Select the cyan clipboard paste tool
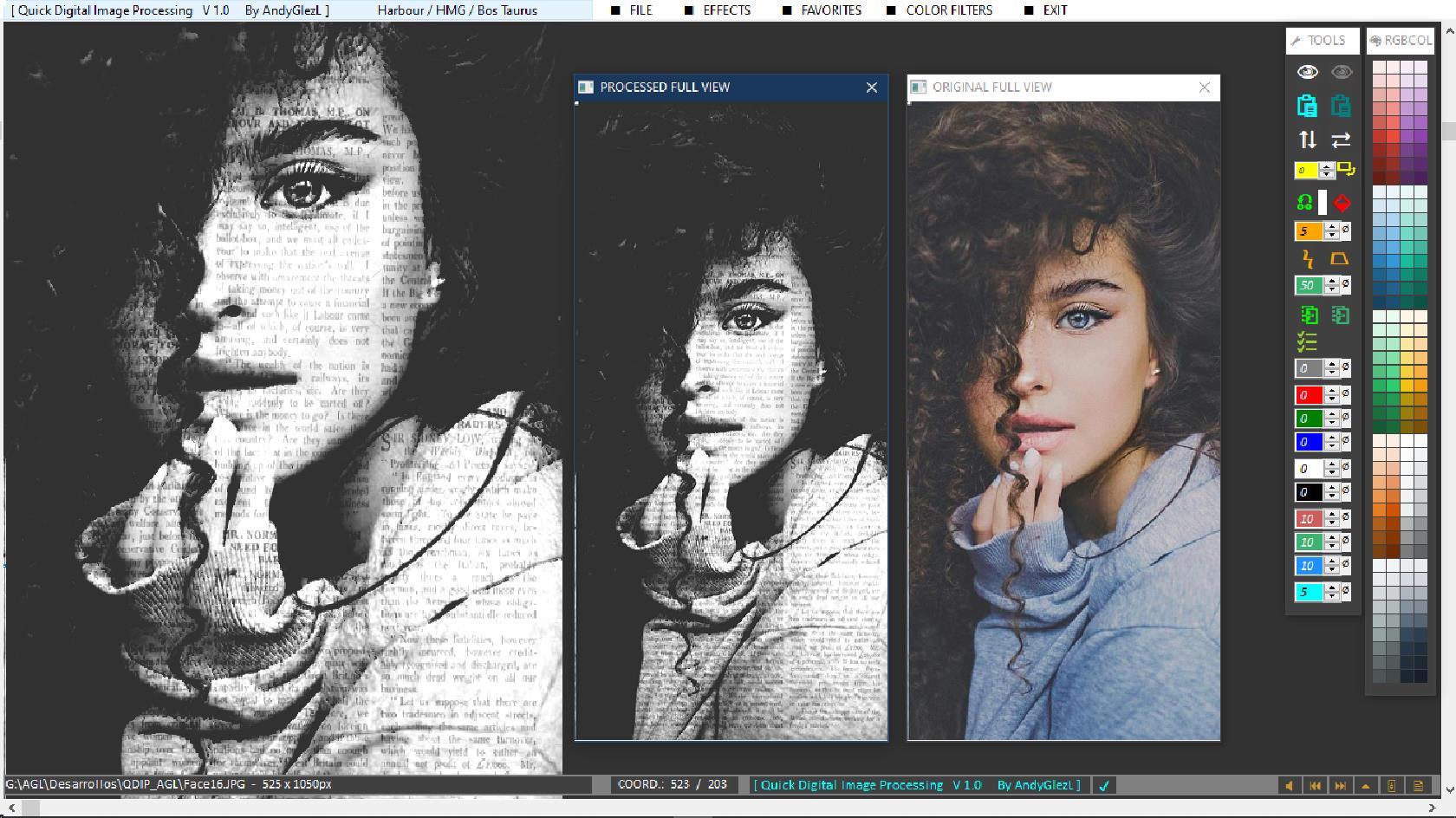Screen dimensions: 1456x818 pos(1307,105)
